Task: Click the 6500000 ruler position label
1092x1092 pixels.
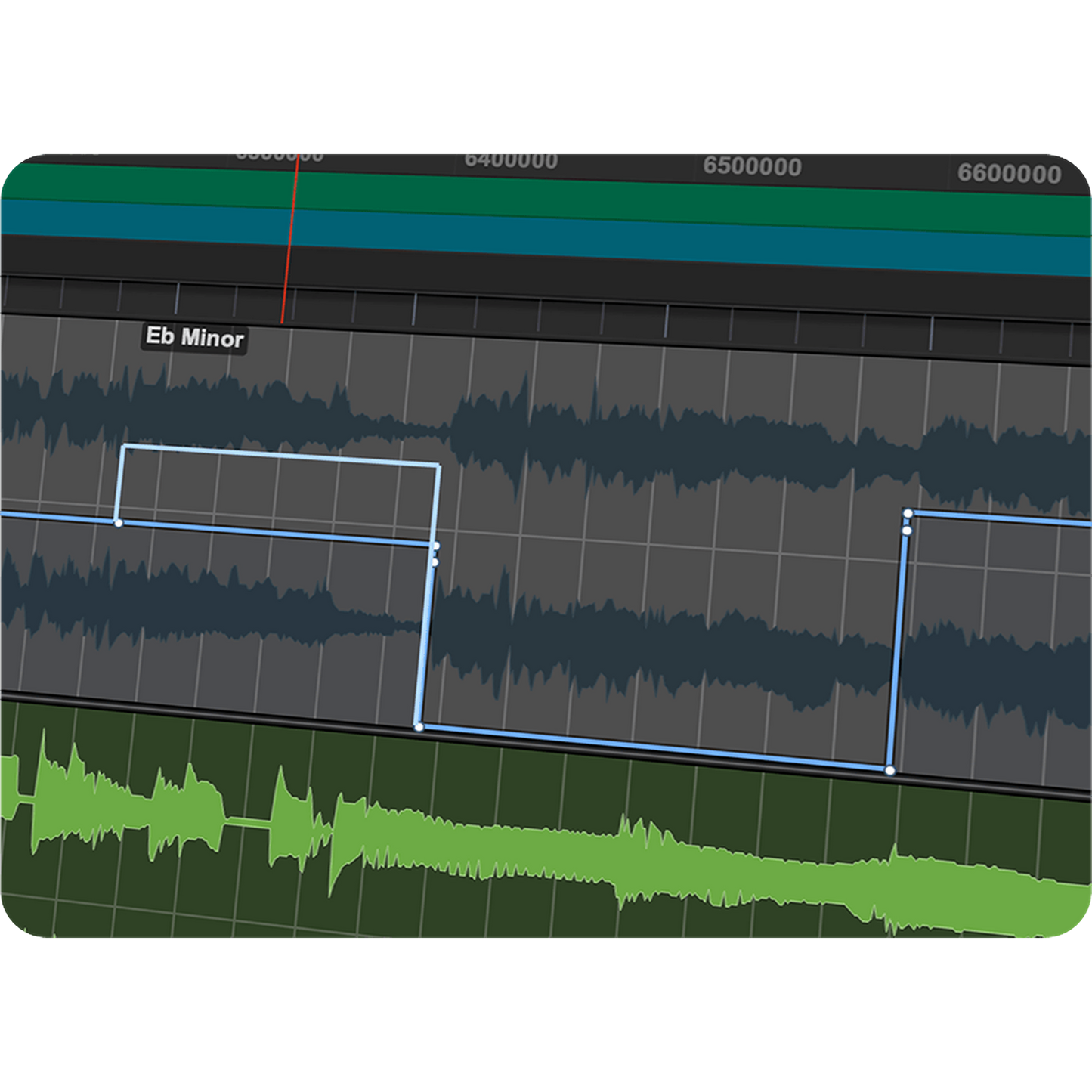Action: [x=752, y=166]
